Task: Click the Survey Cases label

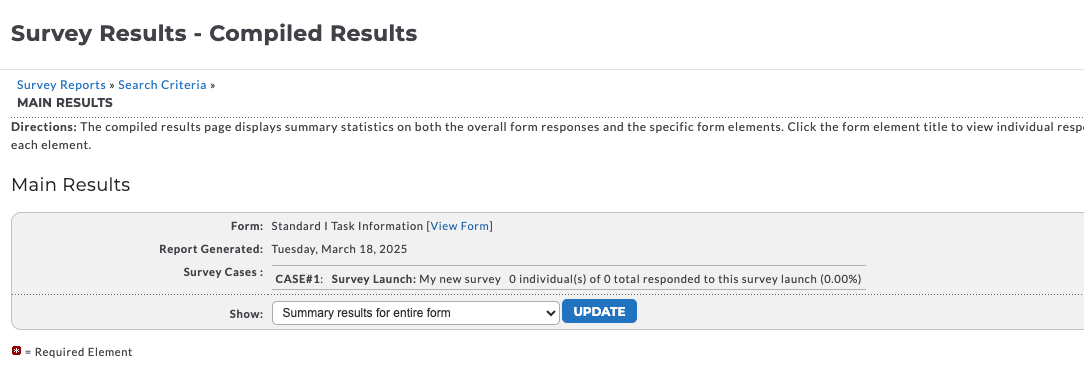Action: coord(223,272)
